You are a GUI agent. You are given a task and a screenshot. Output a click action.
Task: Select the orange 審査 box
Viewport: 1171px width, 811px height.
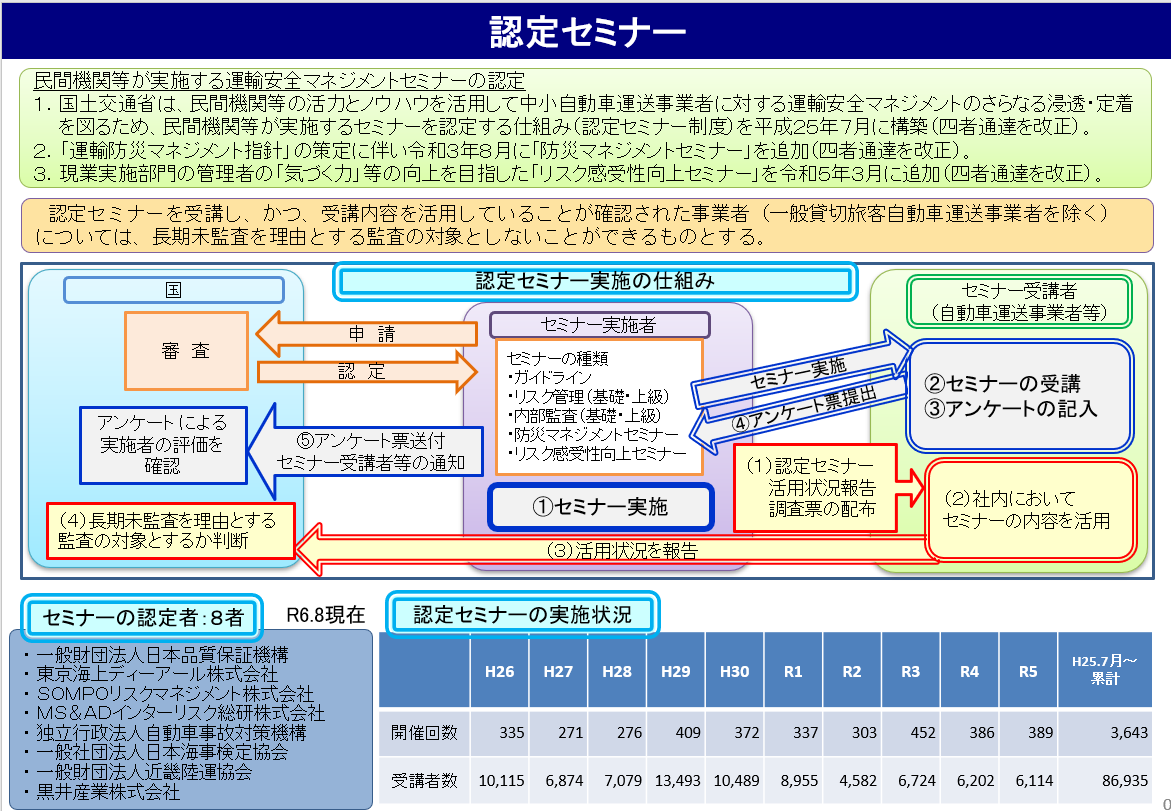pyautogui.click(x=186, y=351)
